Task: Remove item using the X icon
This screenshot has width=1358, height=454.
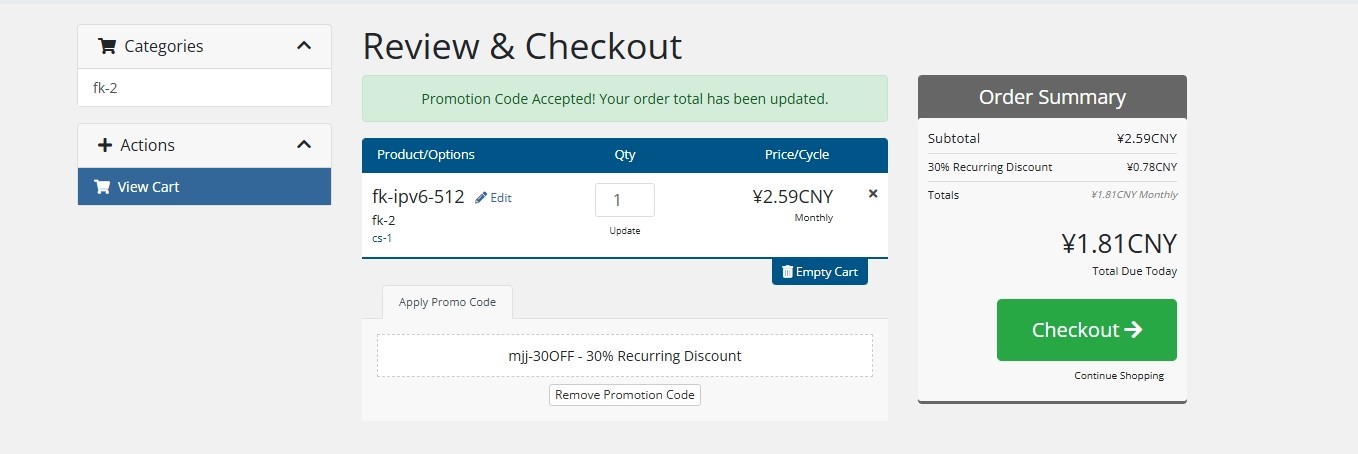Action: [x=873, y=194]
